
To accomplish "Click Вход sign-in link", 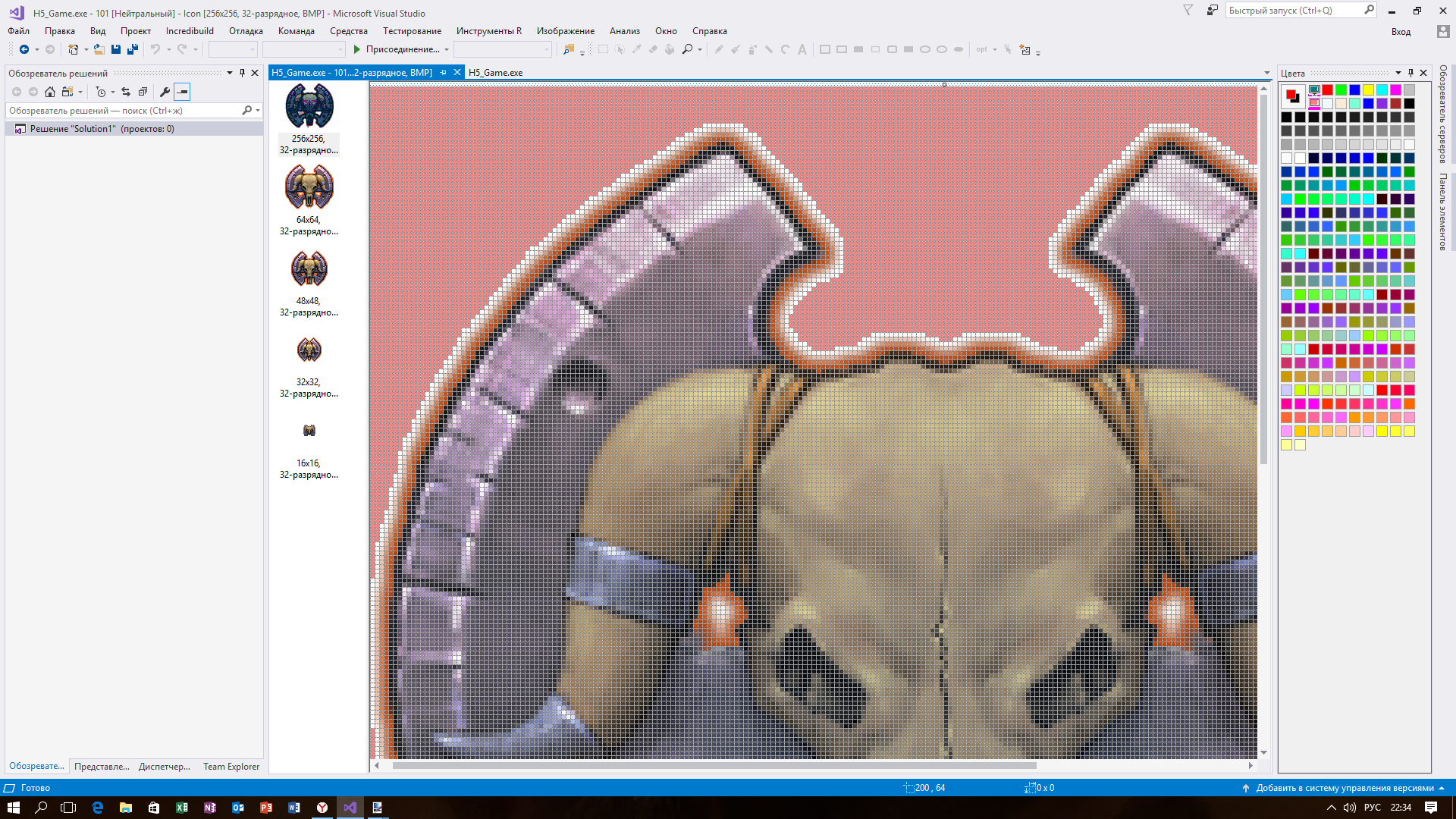I will click(1401, 32).
